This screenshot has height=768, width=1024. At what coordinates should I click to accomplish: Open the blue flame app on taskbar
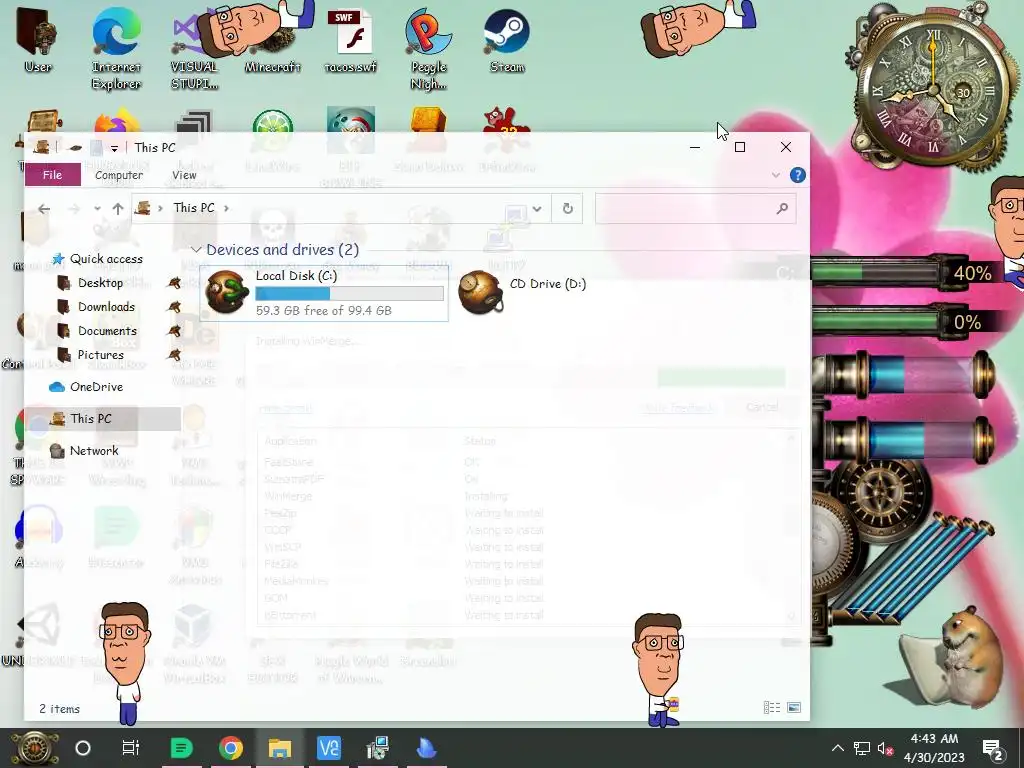(x=426, y=748)
